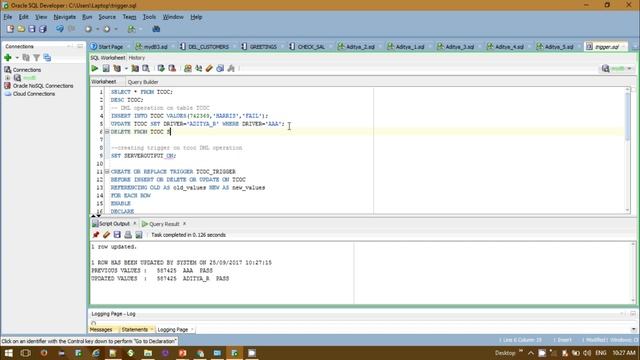Click the Commit icon in worksheet toolbar
This screenshot has width=640, height=360.
pos(161,69)
